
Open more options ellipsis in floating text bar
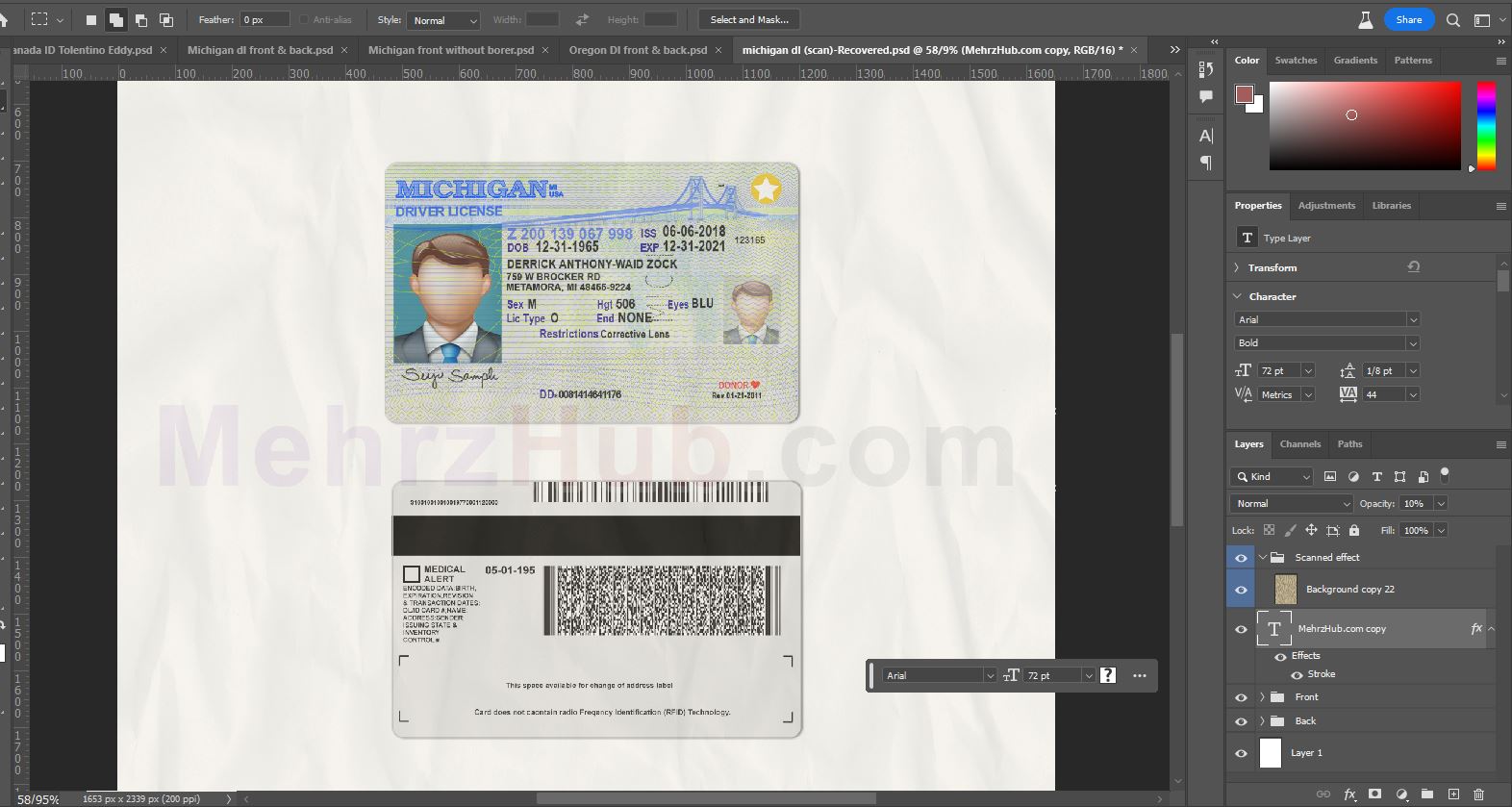[x=1140, y=675]
